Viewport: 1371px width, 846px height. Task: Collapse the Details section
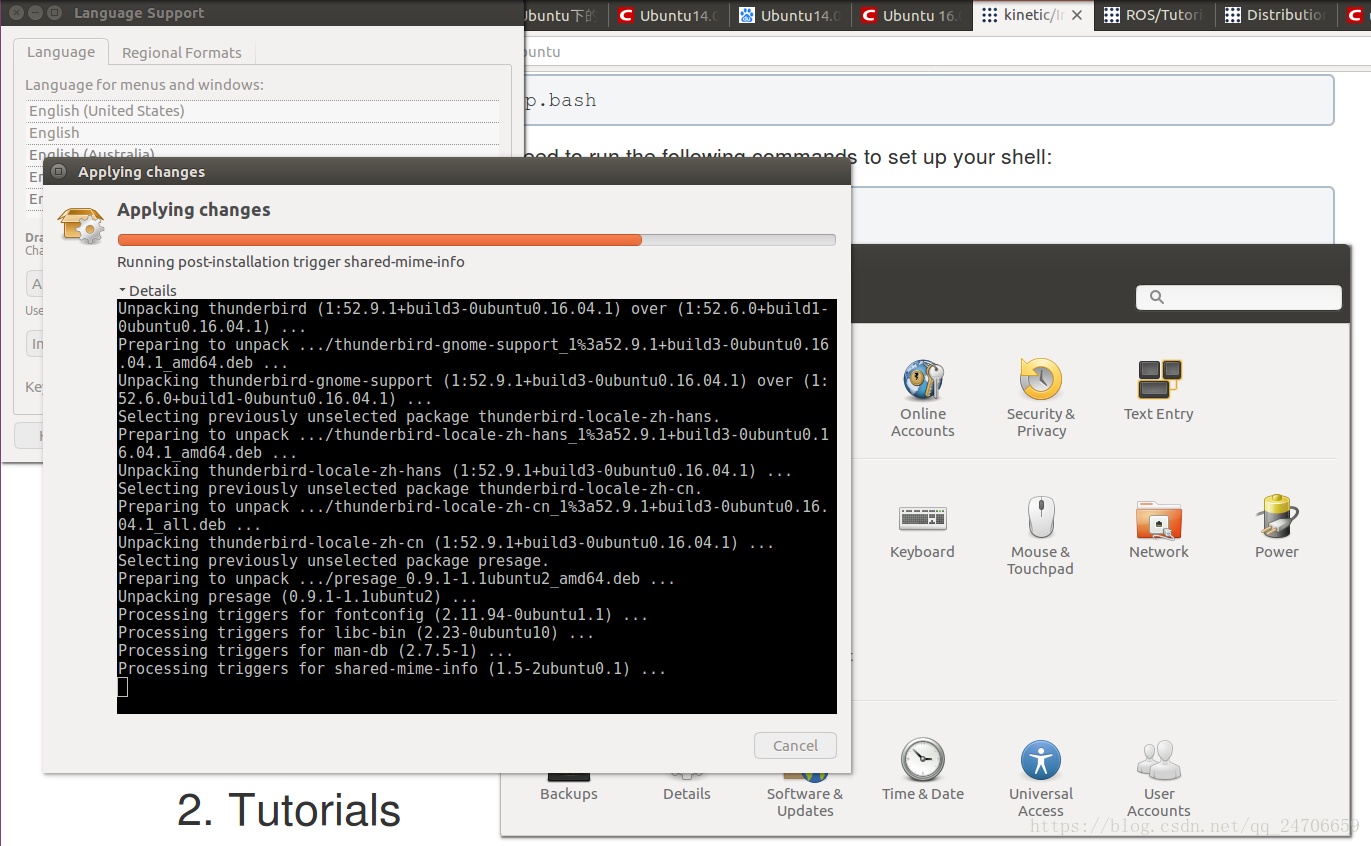(x=147, y=290)
